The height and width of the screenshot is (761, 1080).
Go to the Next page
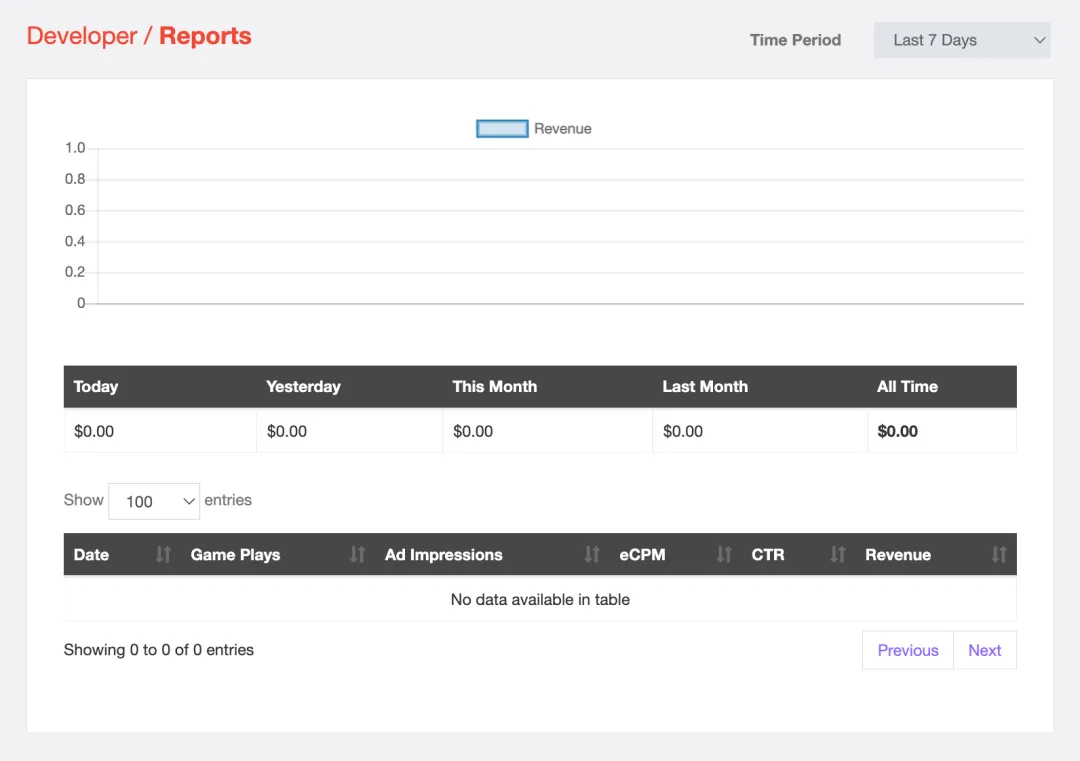(985, 650)
